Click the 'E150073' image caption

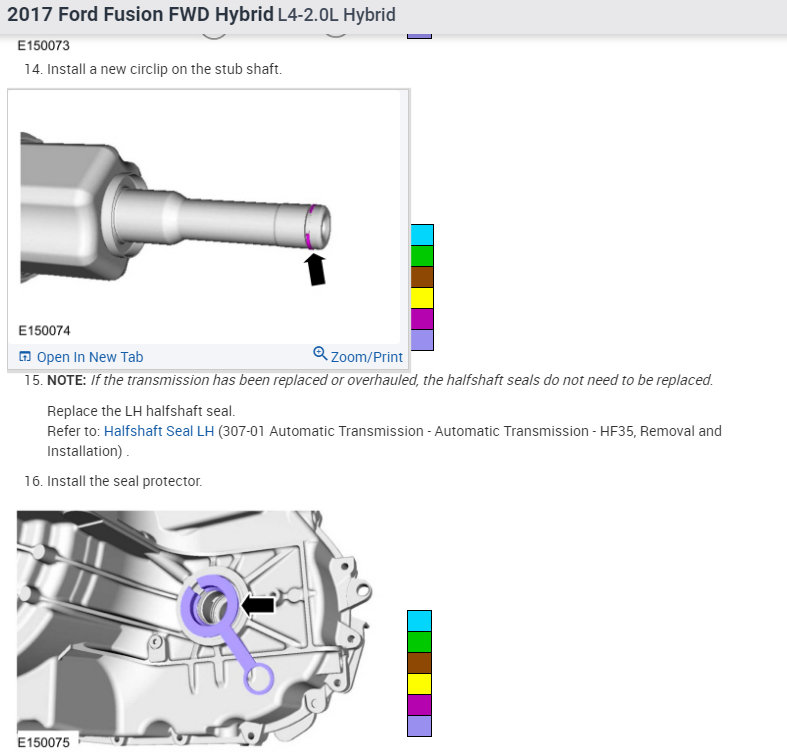click(x=43, y=46)
